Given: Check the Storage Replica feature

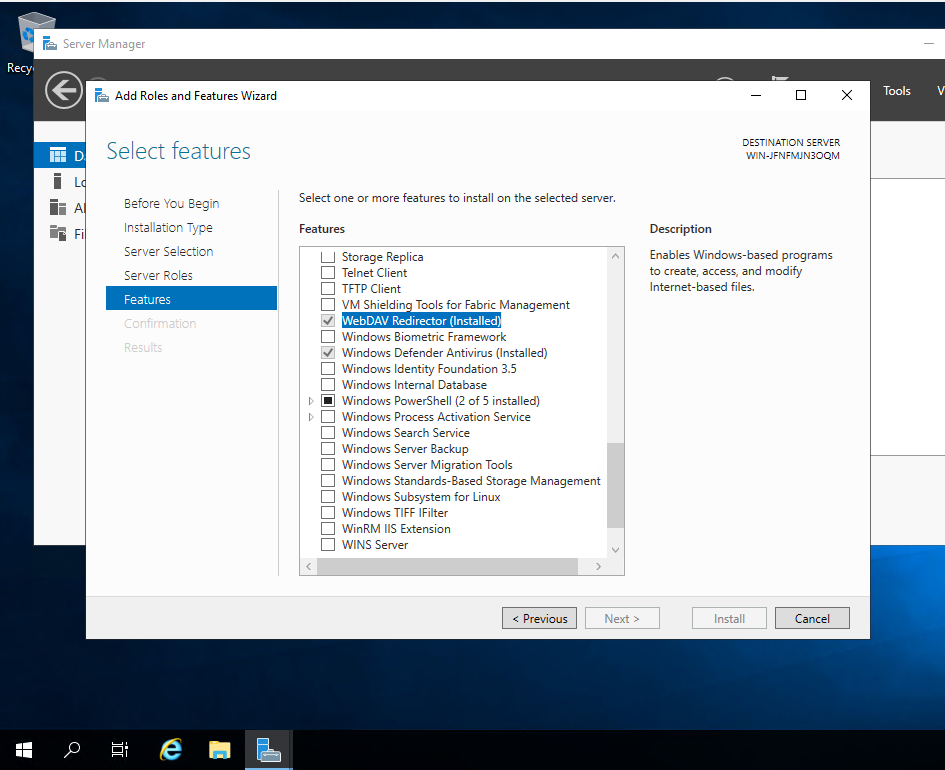Looking at the screenshot, I should coord(328,257).
